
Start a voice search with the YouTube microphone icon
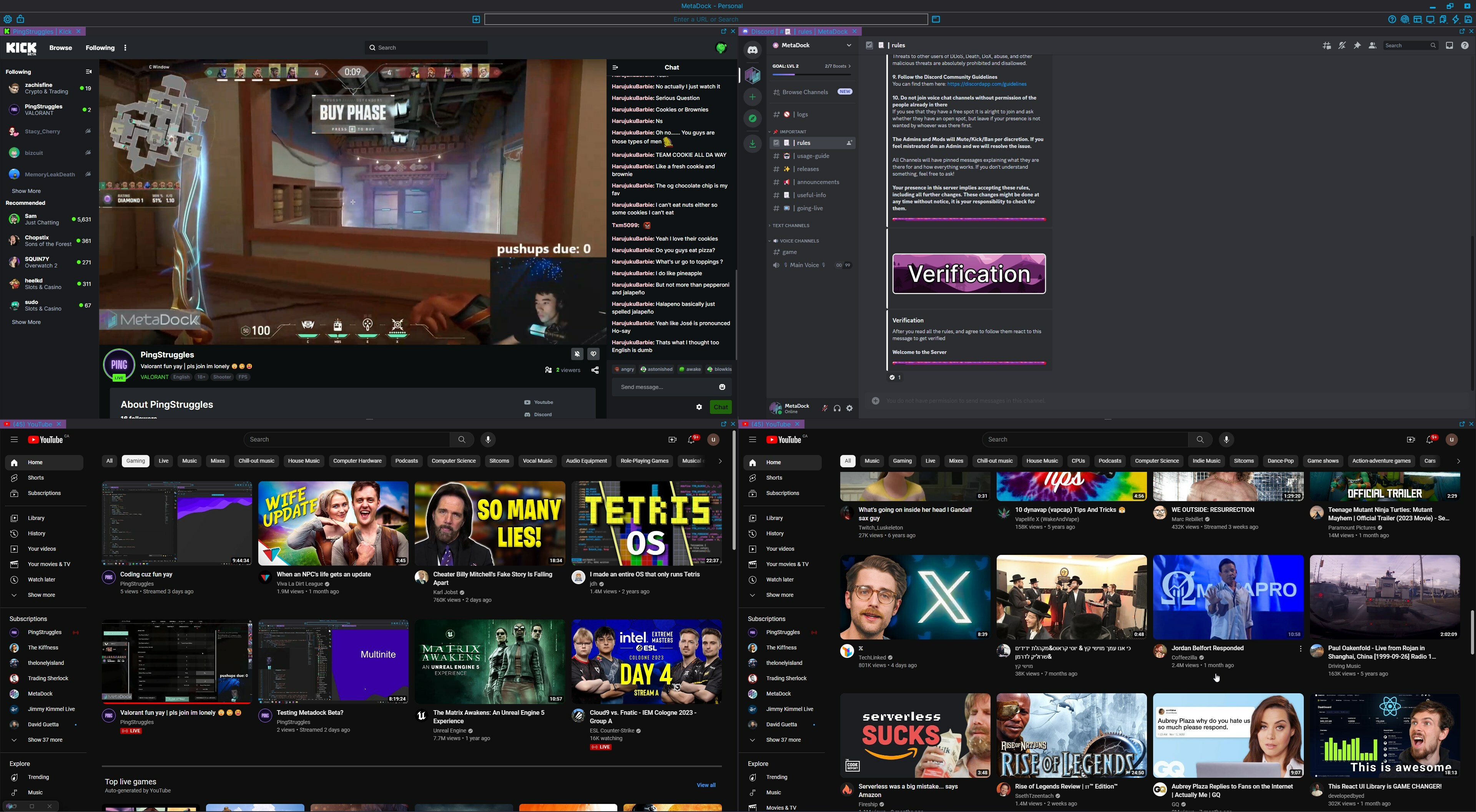(488, 440)
